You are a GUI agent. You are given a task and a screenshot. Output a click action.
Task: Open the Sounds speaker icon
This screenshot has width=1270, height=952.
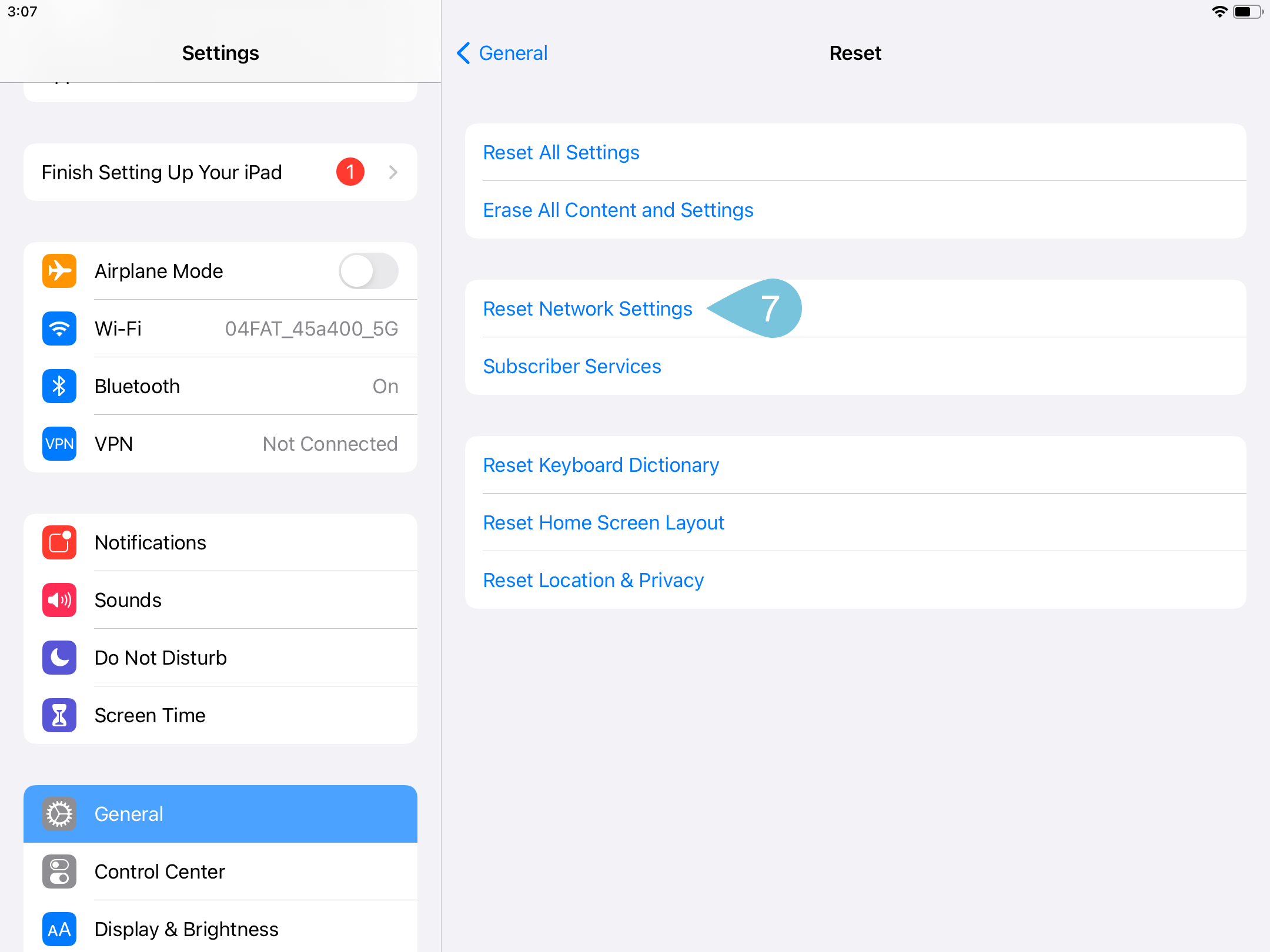tap(59, 600)
